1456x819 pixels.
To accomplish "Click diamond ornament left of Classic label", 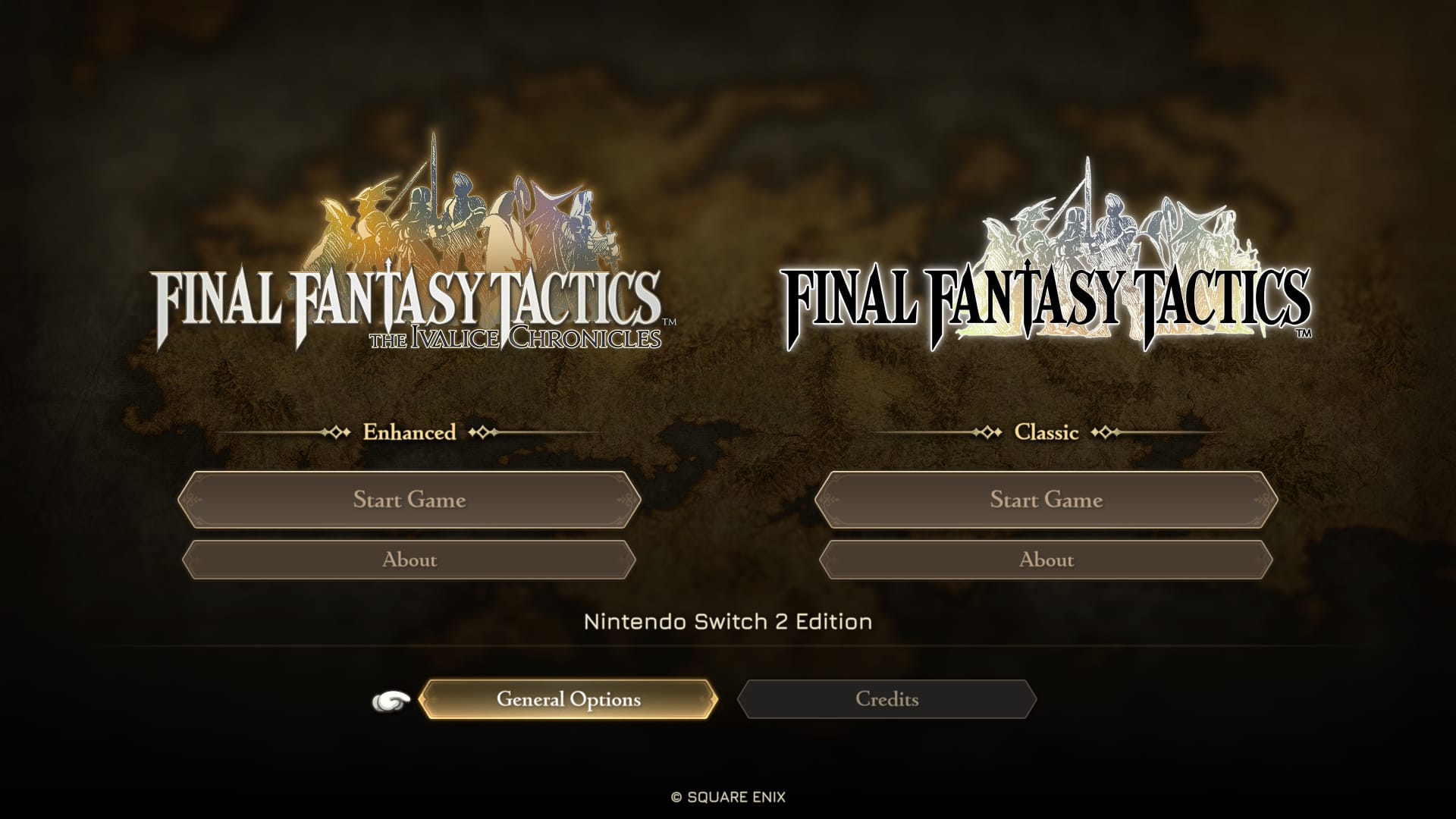I will pyautogui.click(x=987, y=432).
